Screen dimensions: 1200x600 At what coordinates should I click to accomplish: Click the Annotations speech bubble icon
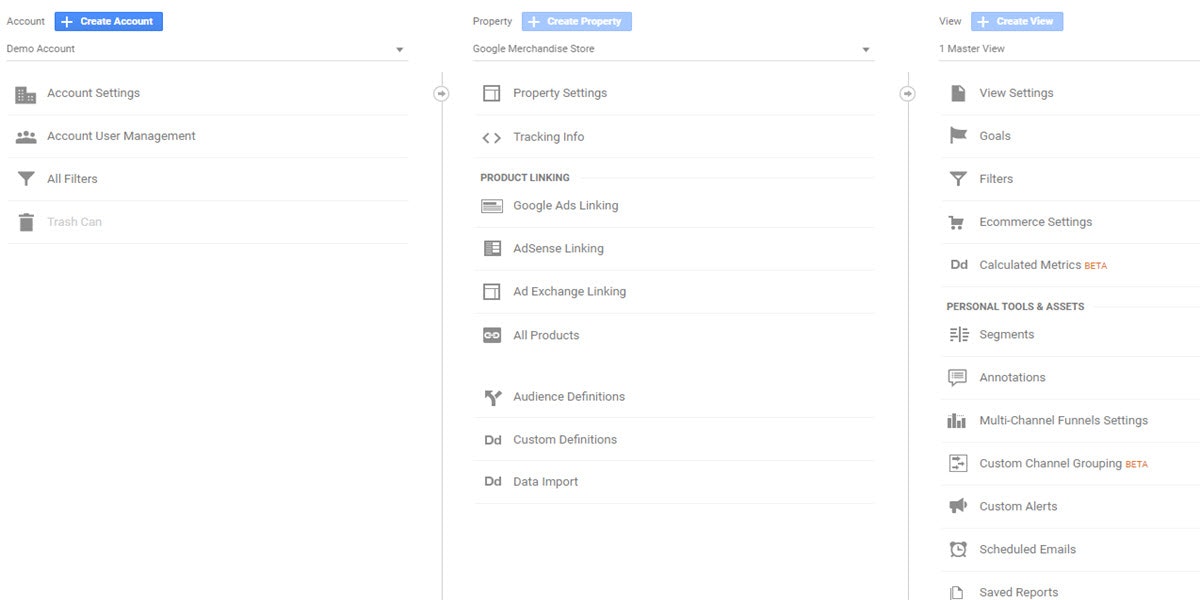pos(958,378)
